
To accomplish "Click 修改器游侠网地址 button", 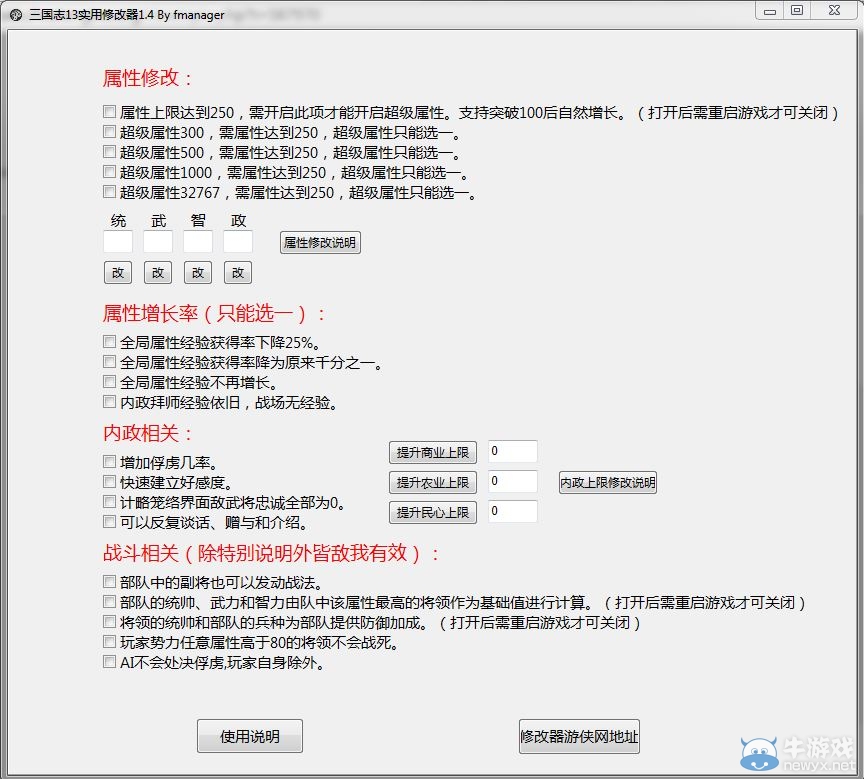I will click(x=579, y=736).
